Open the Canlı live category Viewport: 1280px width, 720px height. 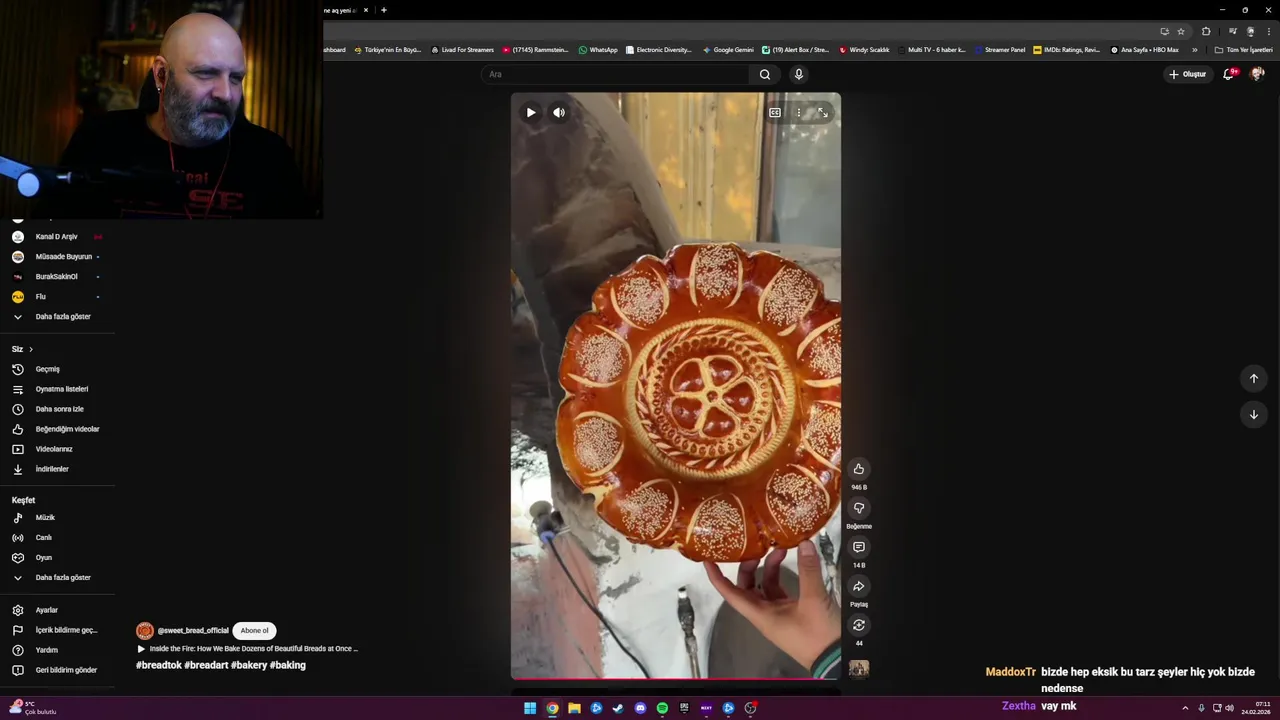[58, 538]
